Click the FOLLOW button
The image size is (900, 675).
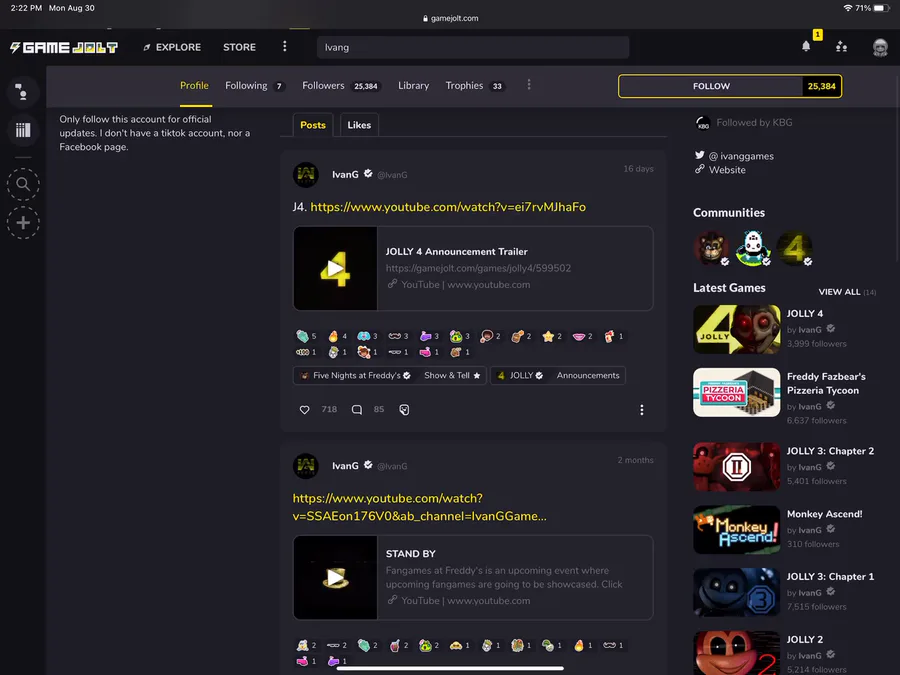tap(711, 86)
